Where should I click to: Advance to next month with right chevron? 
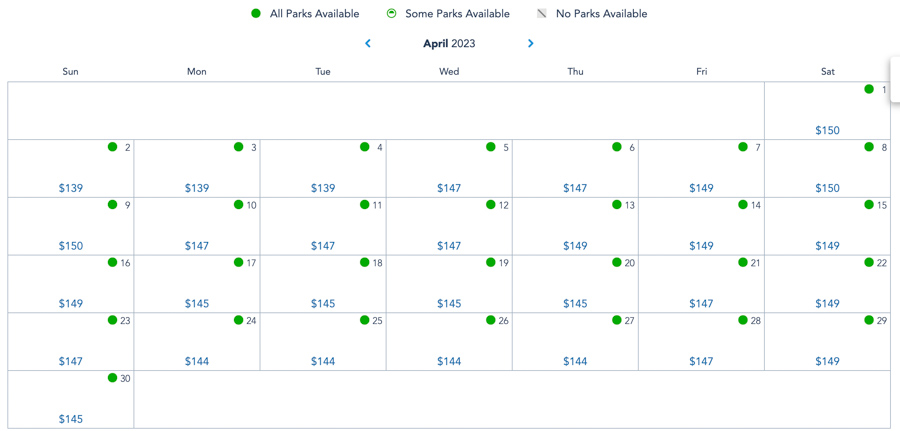[531, 44]
